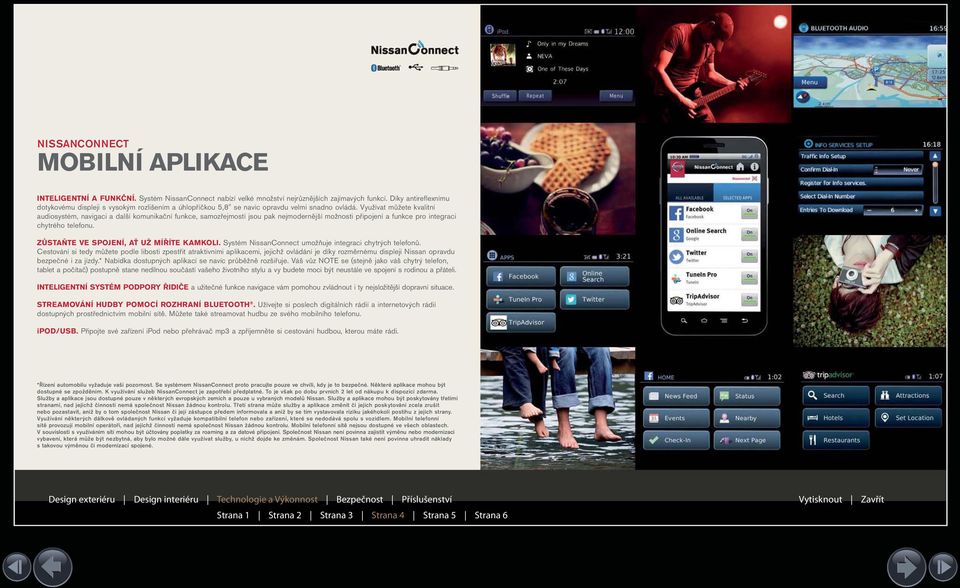Toggle Facebook On switch in phone app
This screenshot has height=588, width=960.
(x=749, y=212)
